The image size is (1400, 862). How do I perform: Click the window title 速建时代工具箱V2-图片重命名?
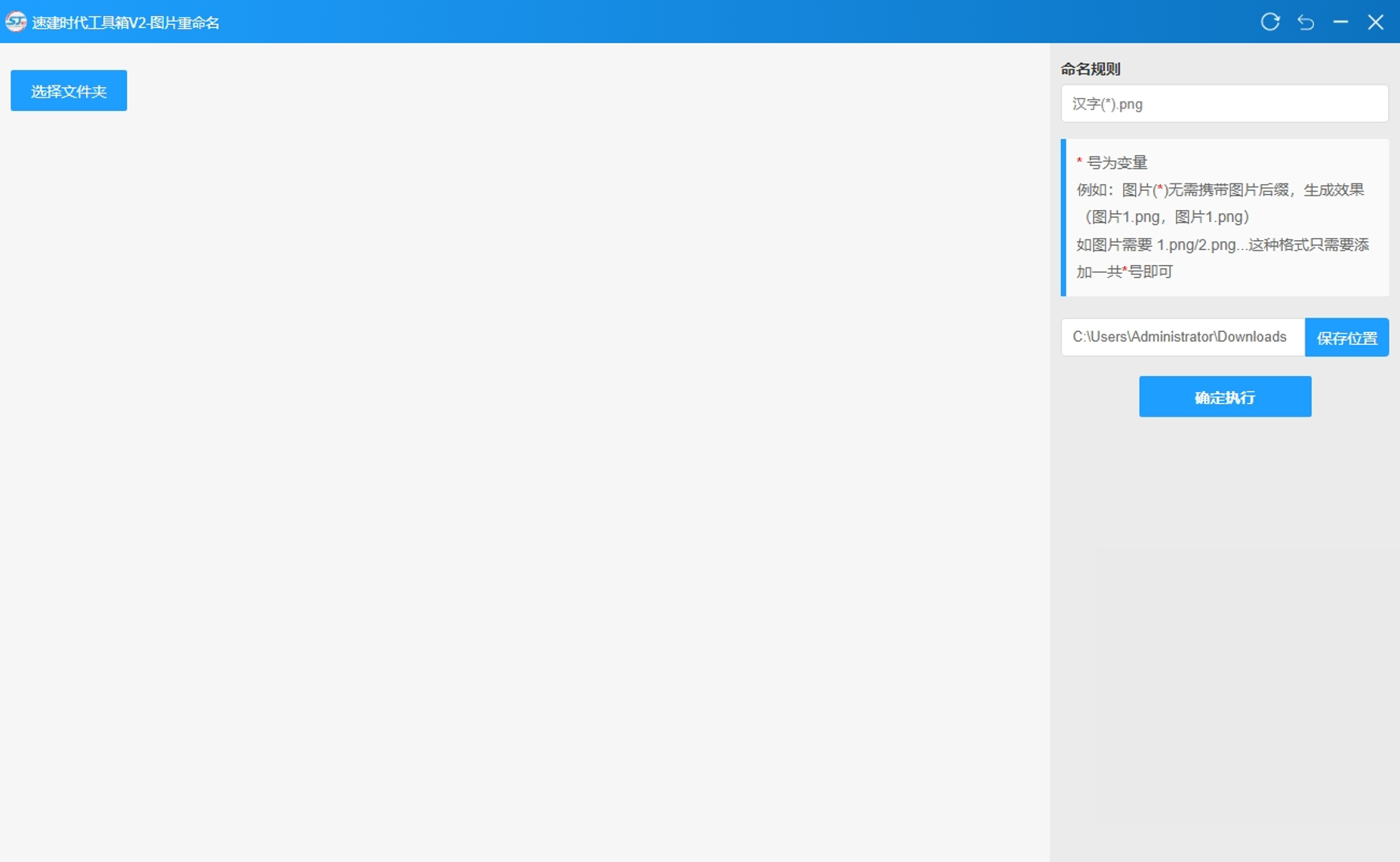[x=126, y=22]
